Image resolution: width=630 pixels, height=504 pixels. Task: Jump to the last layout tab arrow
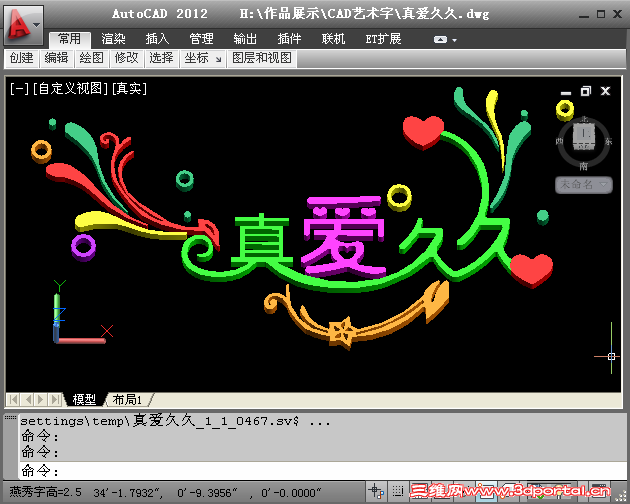click(x=55, y=400)
